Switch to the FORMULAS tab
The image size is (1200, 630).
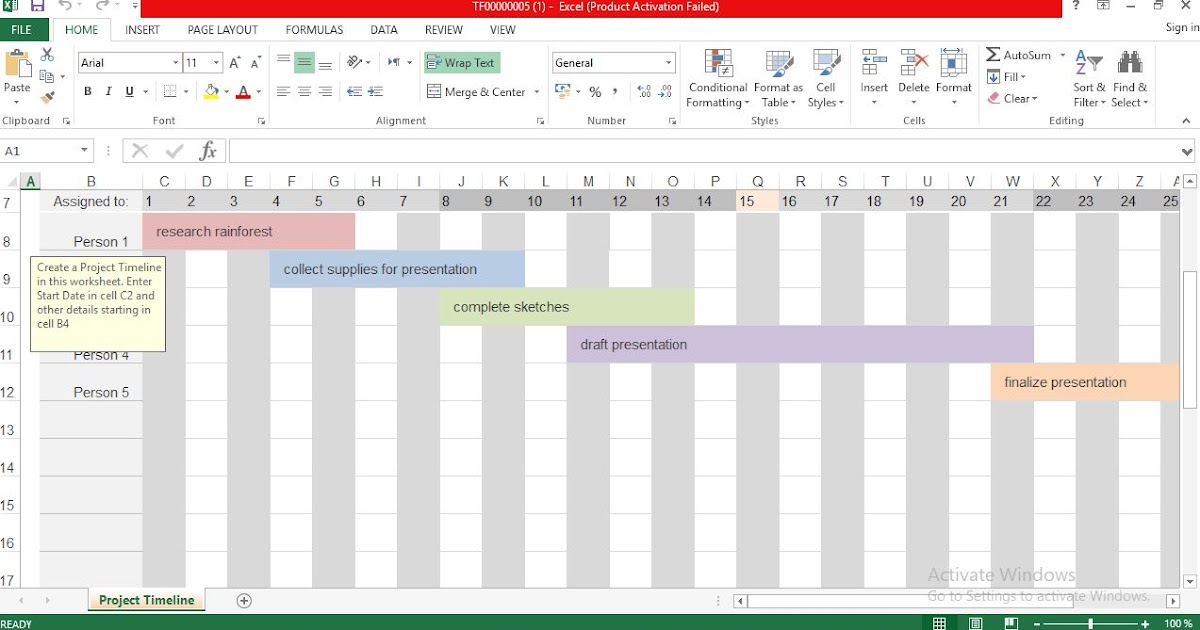pyautogui.click(x=314, y=30)
